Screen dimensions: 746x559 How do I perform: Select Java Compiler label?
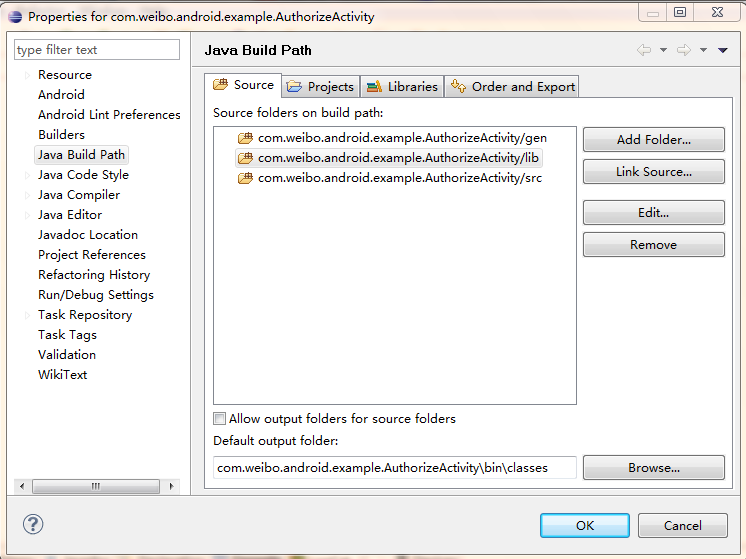(79, 195)
